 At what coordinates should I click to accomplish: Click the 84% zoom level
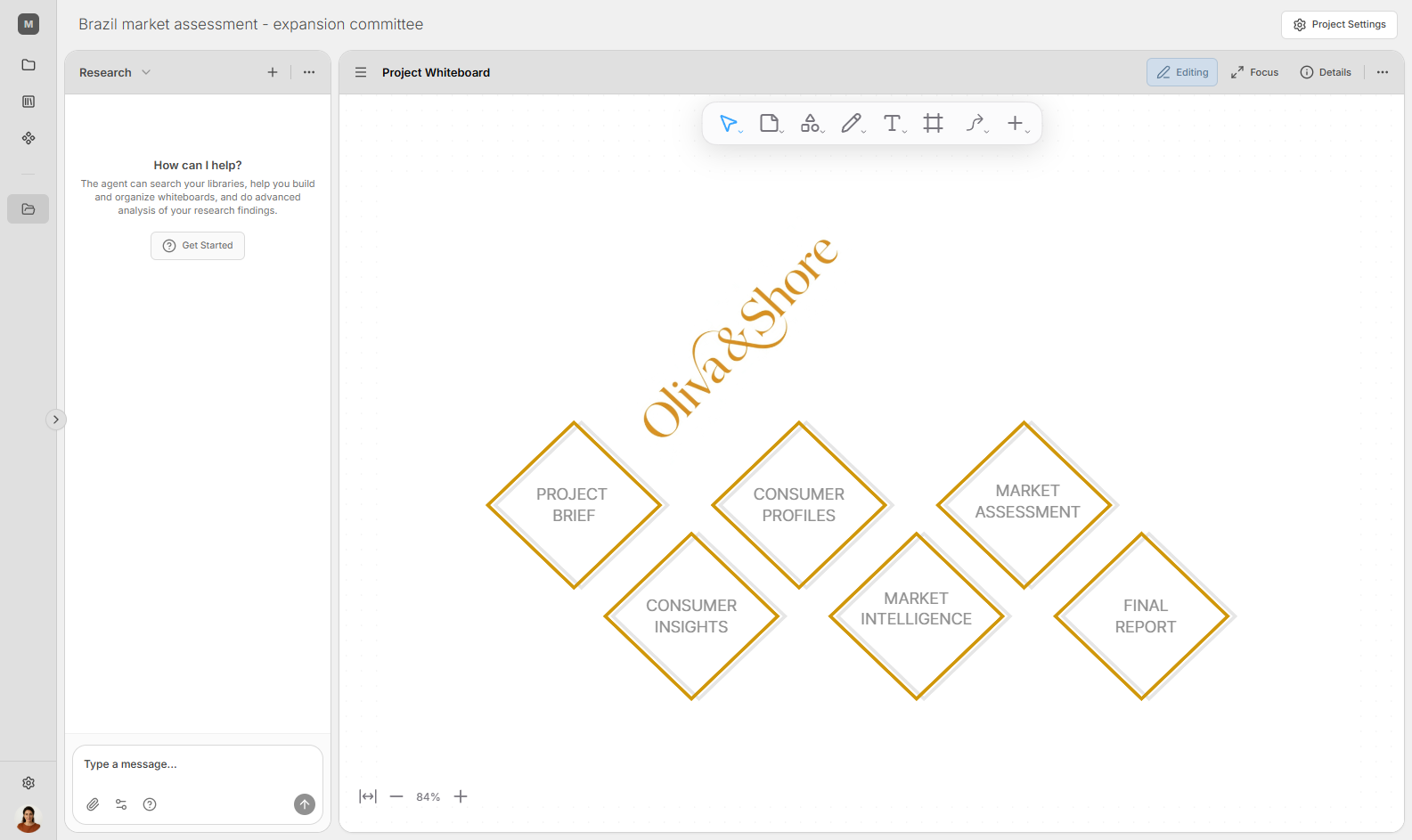428,797
